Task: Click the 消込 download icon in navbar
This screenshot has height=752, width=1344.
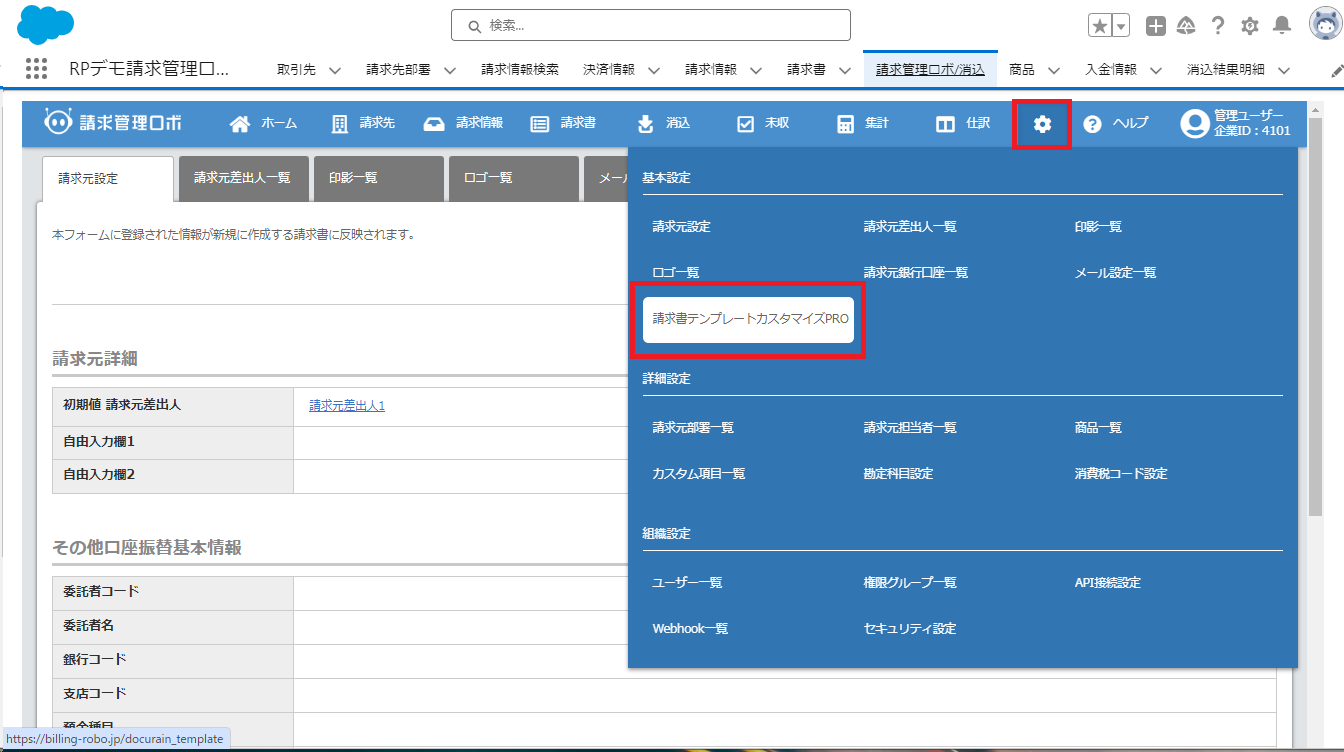Action: [x=646, y=124]
